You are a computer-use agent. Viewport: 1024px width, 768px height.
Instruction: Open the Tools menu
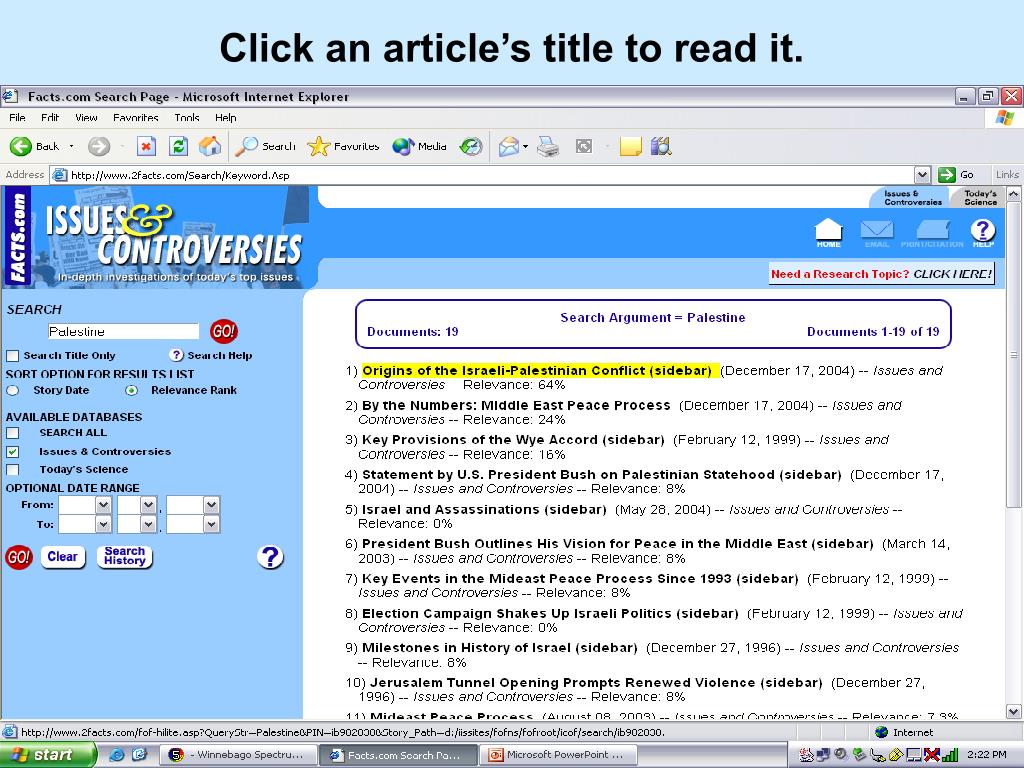tap(187, 118)
